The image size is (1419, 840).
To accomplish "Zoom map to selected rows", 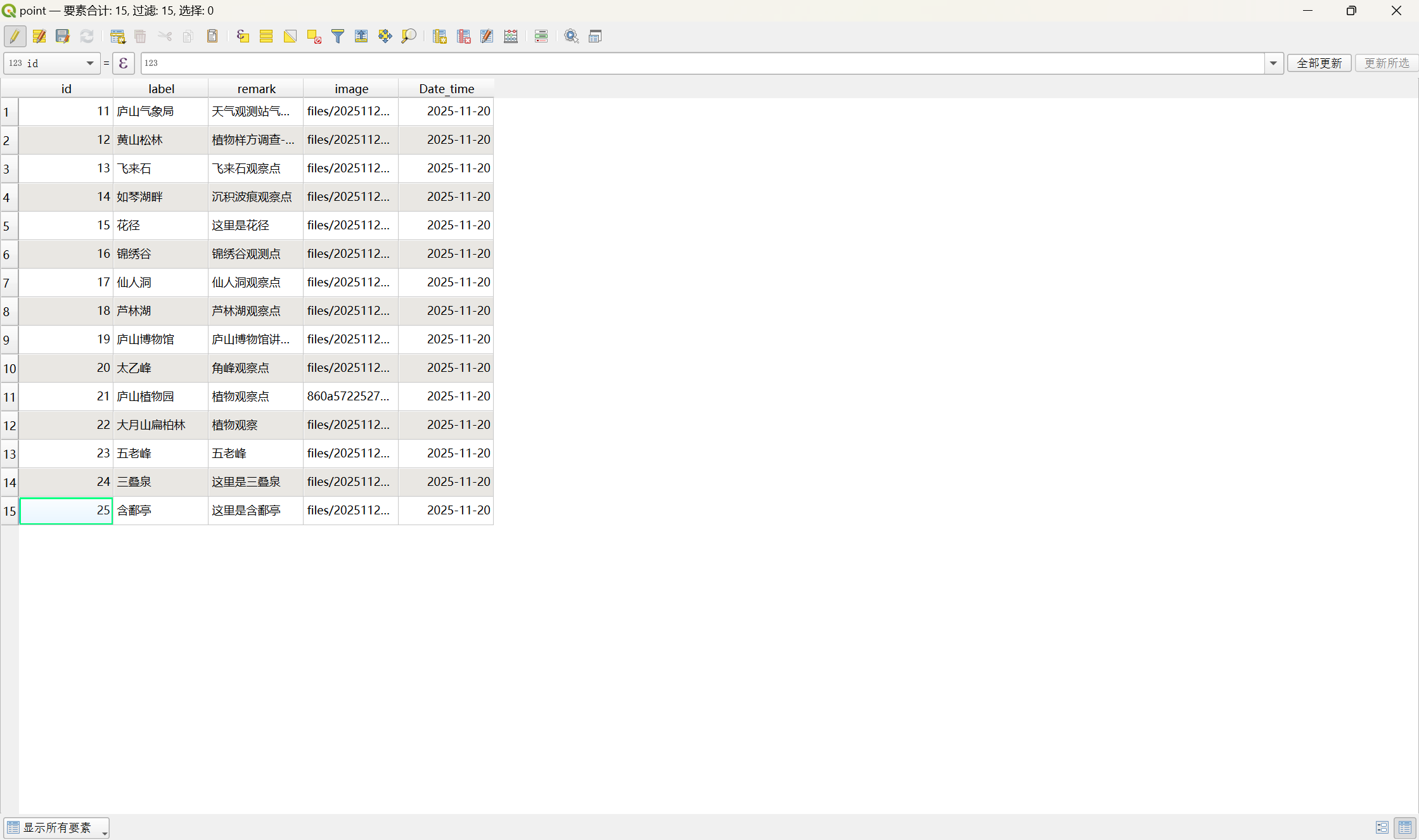I will (409, 36).
